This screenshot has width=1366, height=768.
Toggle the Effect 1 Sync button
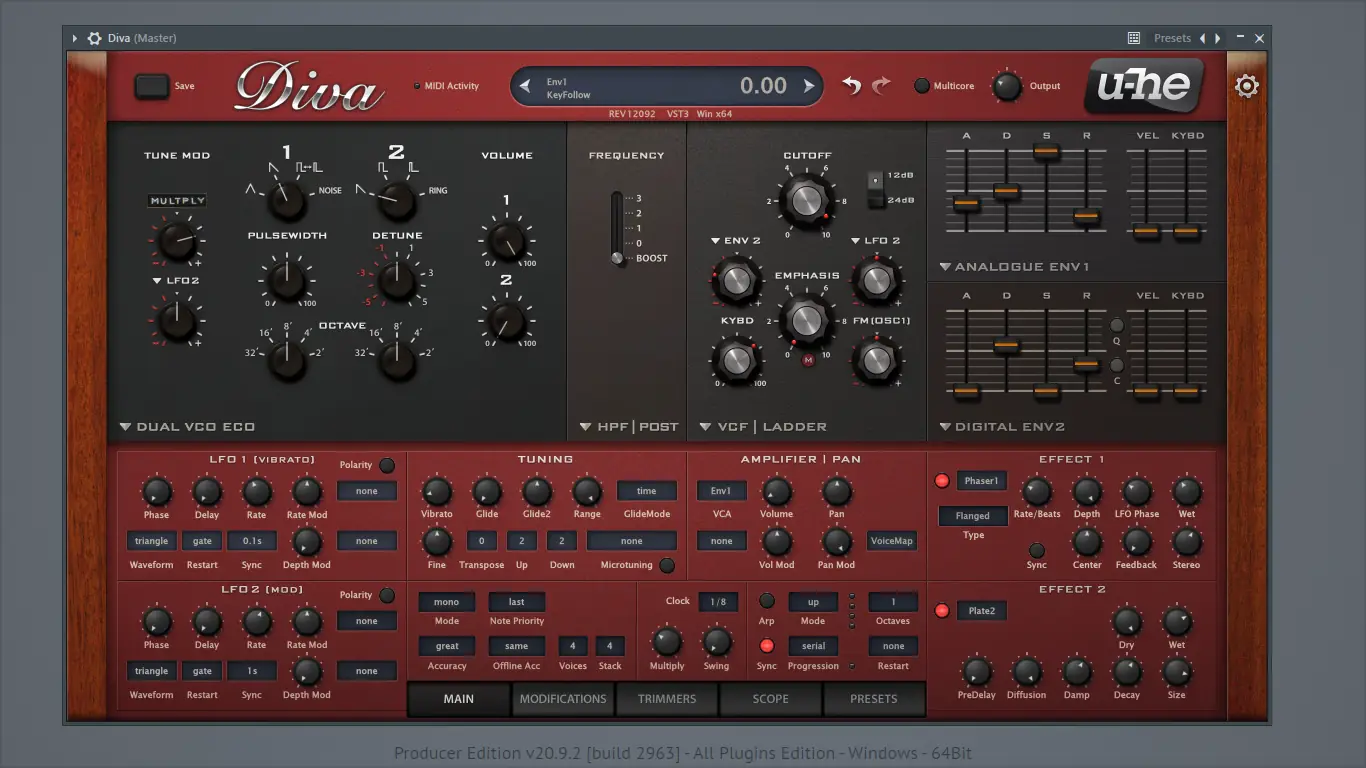point(1037,550)
